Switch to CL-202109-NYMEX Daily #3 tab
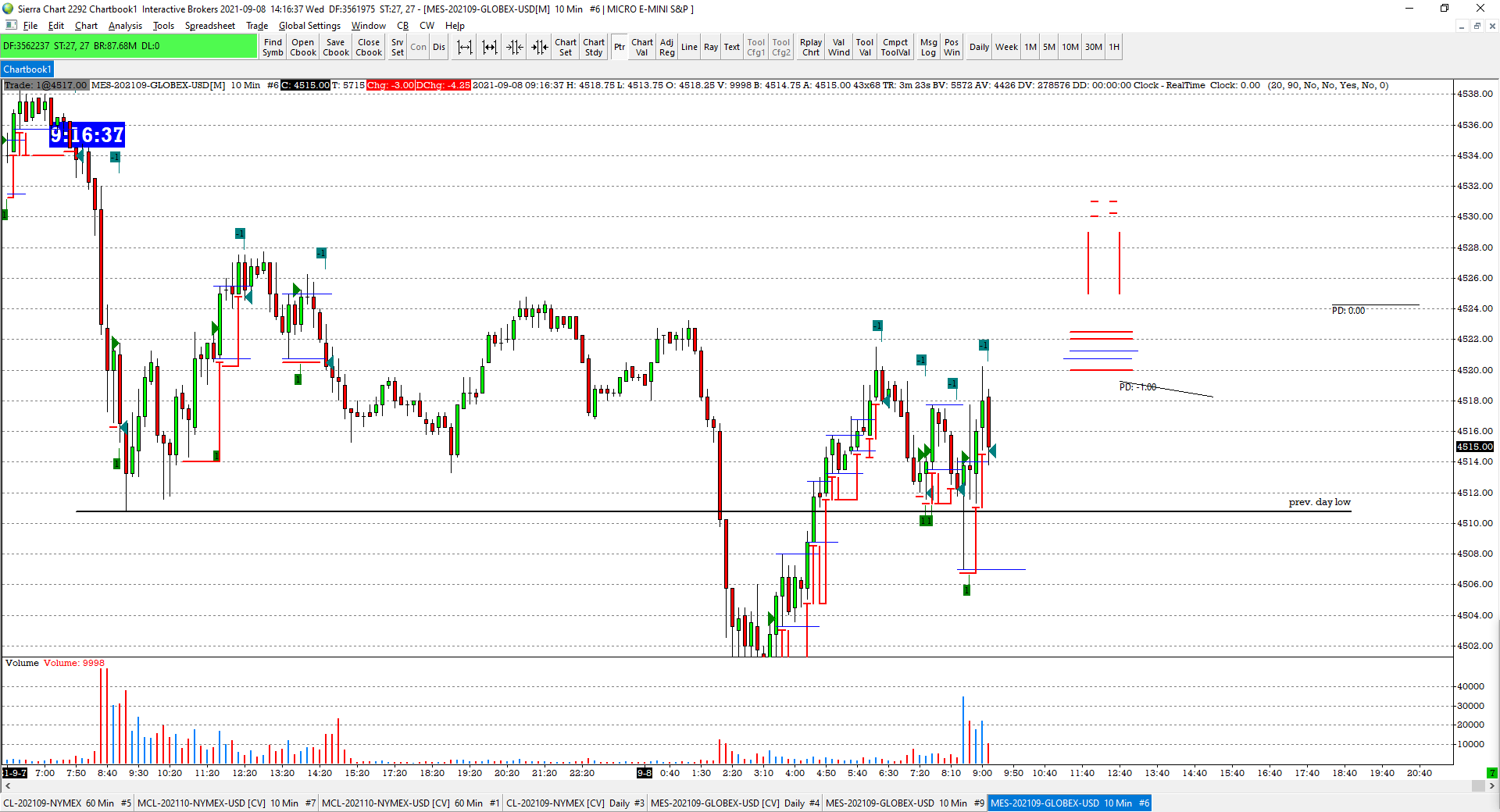 pyautogui.click(x=575, y=803)
